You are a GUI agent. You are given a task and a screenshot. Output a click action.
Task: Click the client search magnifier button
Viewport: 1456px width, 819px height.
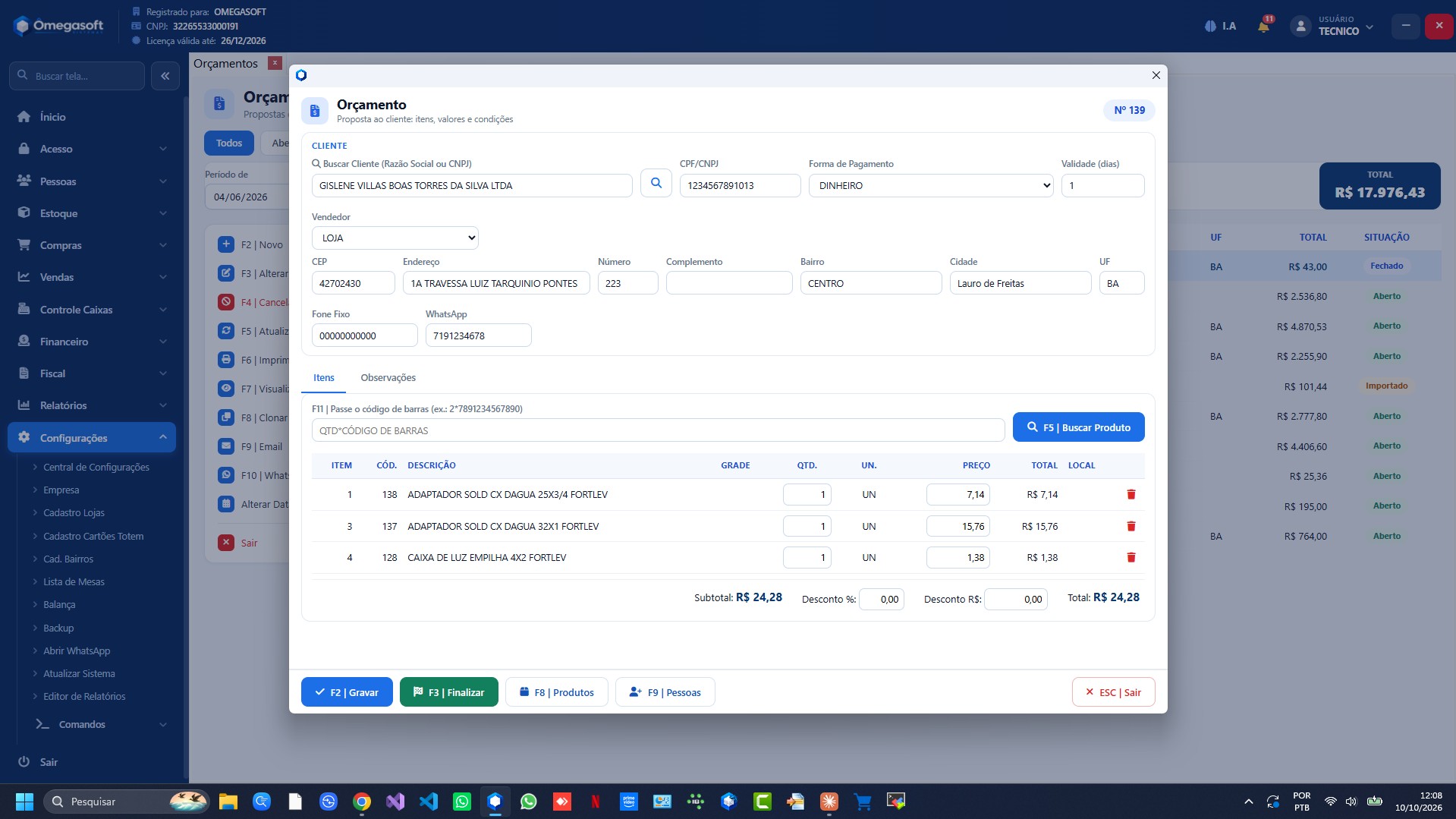click(656, 183)
